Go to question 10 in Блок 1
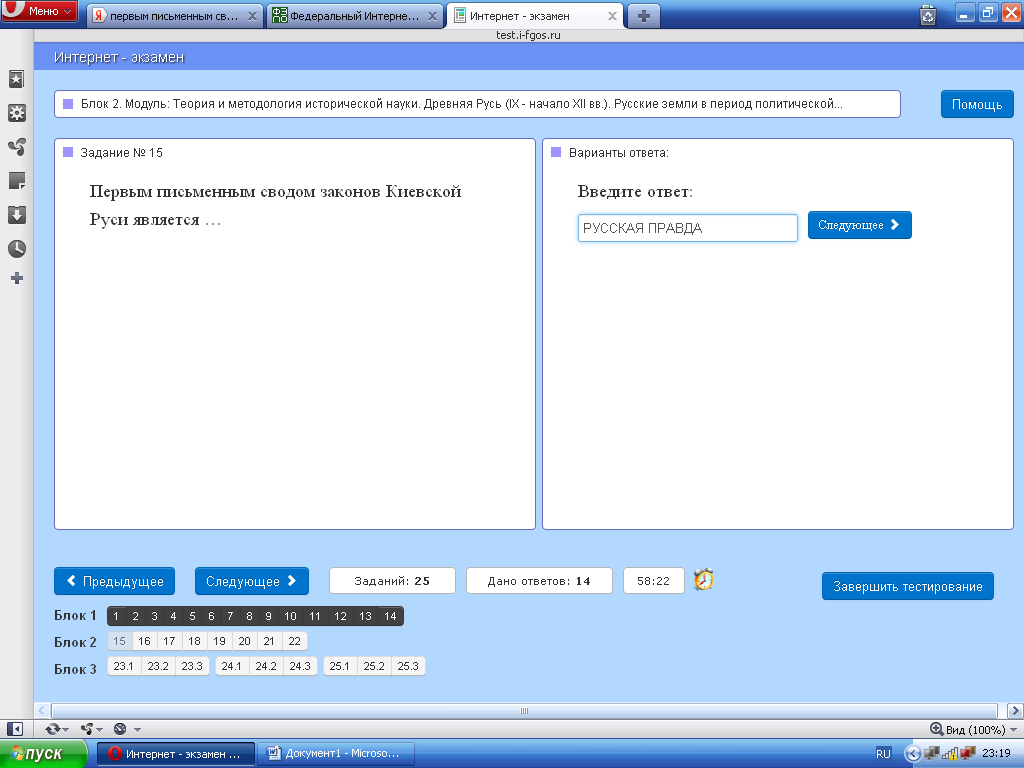This screenshot has height=768, width=1024. coord(290,616)
